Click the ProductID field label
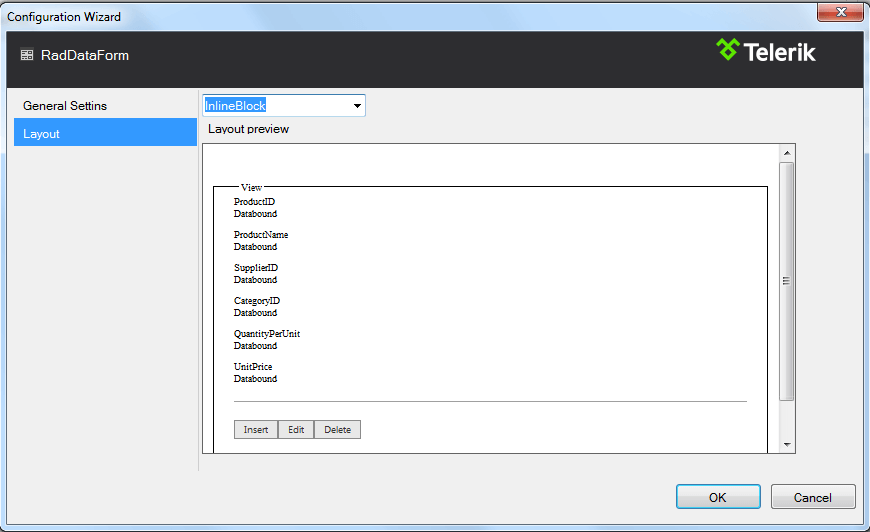Screen dimensions: 870x532 (254, 201)
